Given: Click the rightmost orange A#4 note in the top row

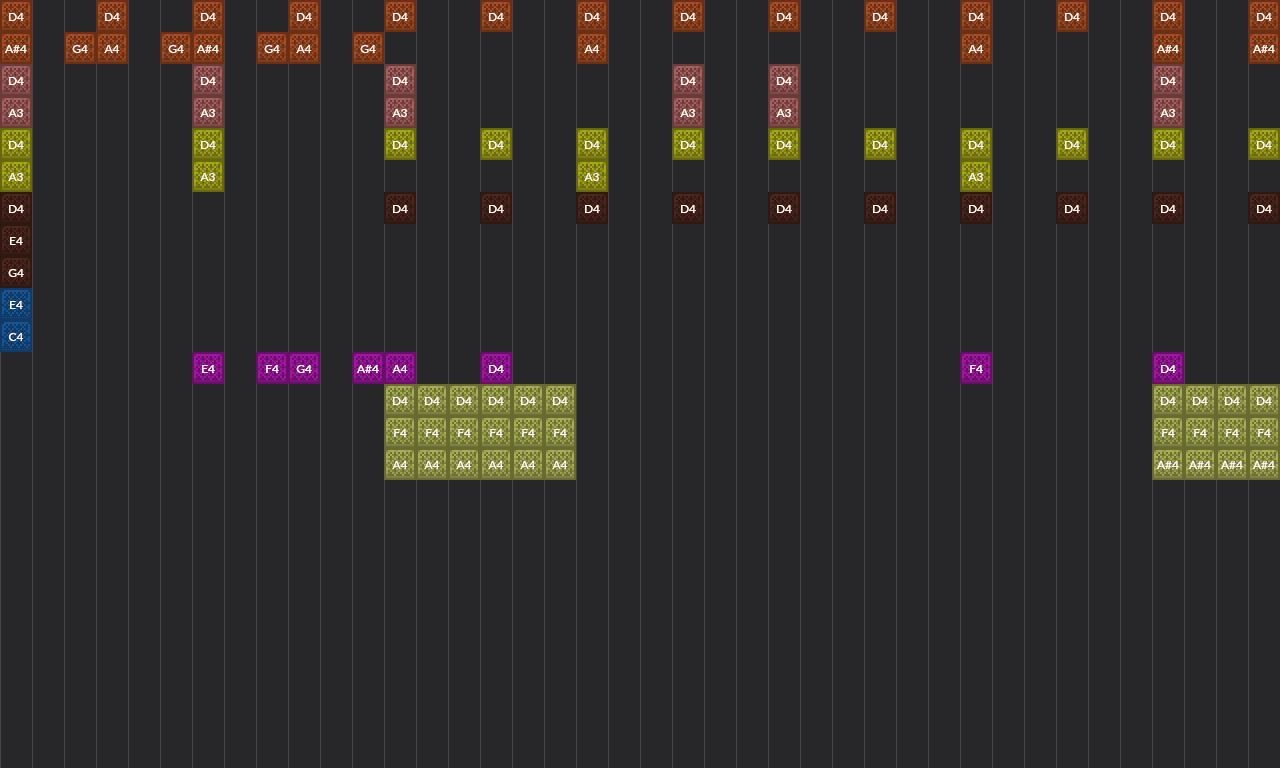Looking at the screenshot, I should 1263,48.
